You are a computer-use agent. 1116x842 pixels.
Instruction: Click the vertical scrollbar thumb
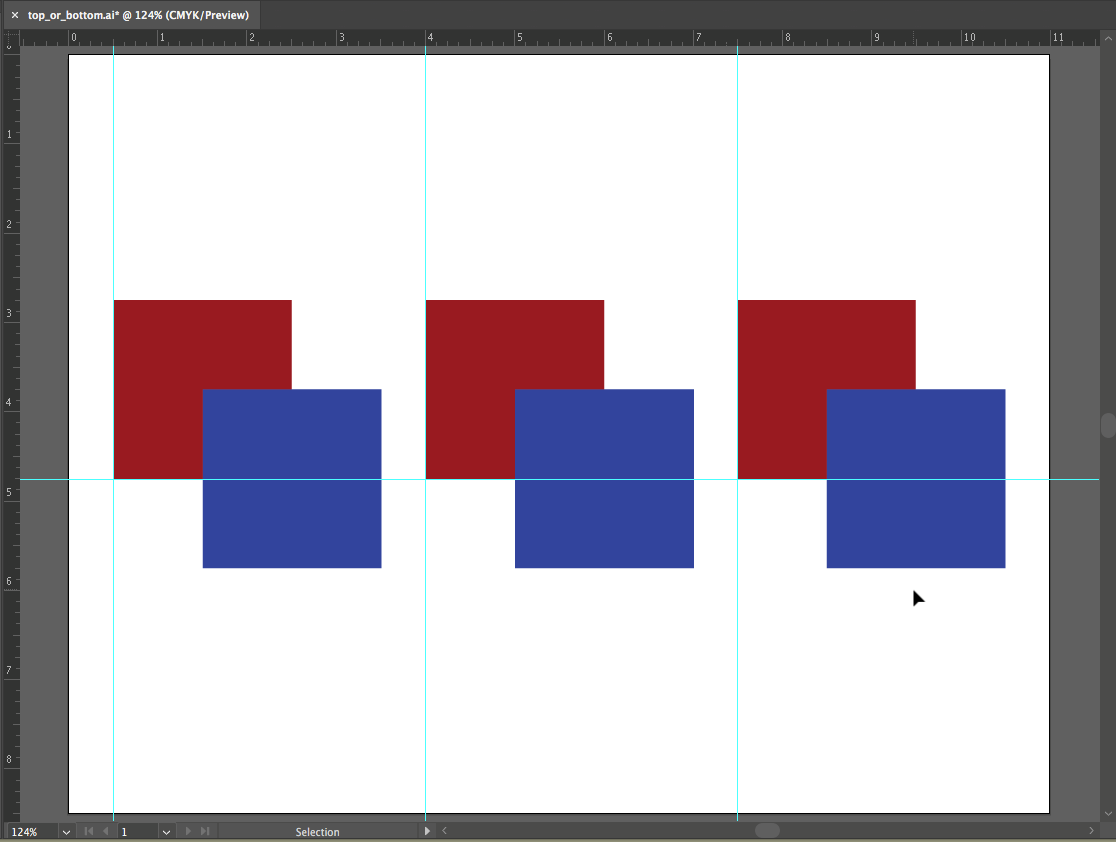point(1107,425)
